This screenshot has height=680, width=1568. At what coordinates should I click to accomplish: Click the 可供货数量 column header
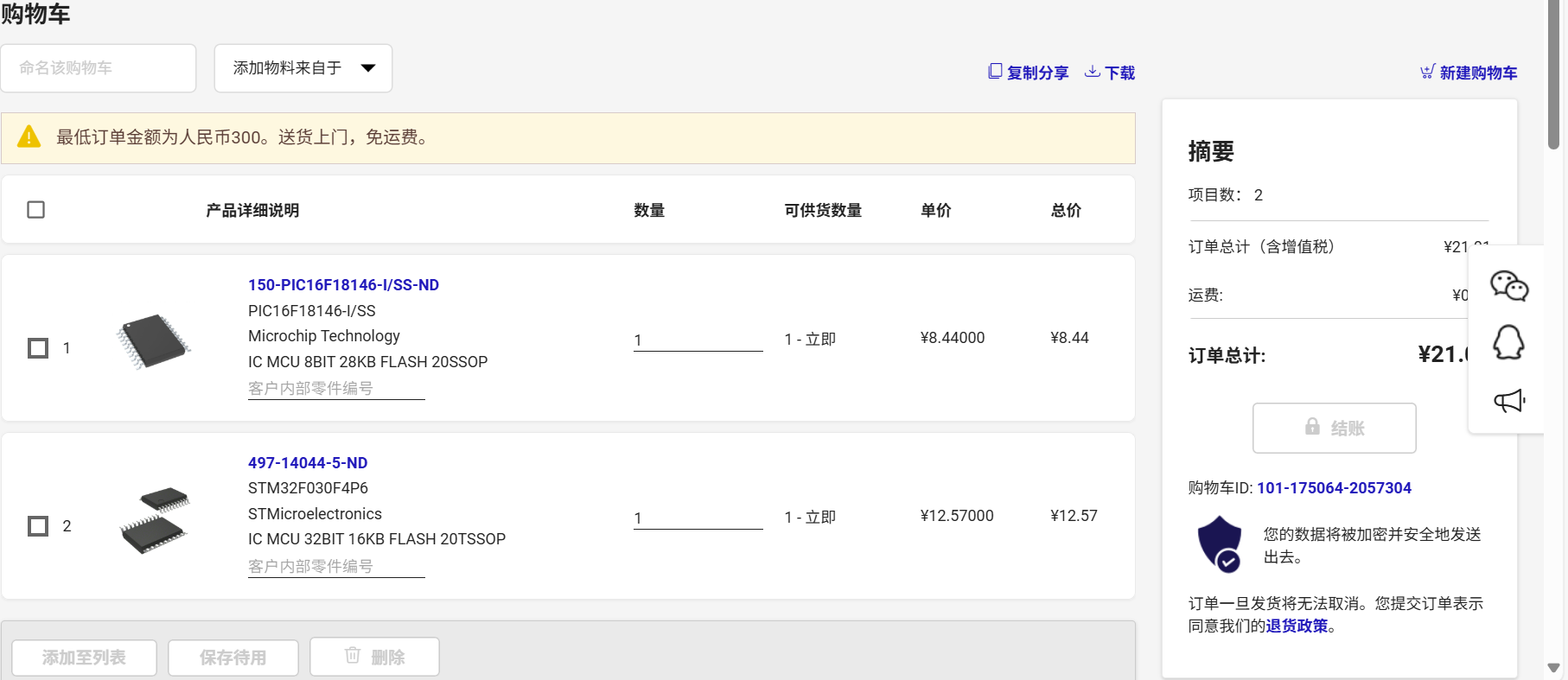(823, 210)
